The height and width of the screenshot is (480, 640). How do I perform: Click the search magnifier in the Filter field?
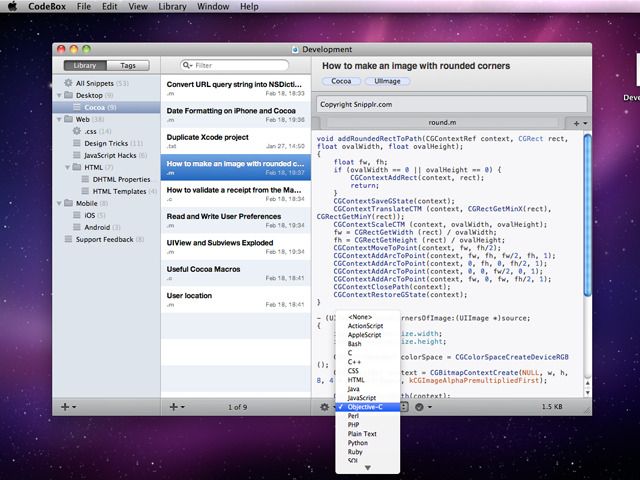(x=186, y=65)
